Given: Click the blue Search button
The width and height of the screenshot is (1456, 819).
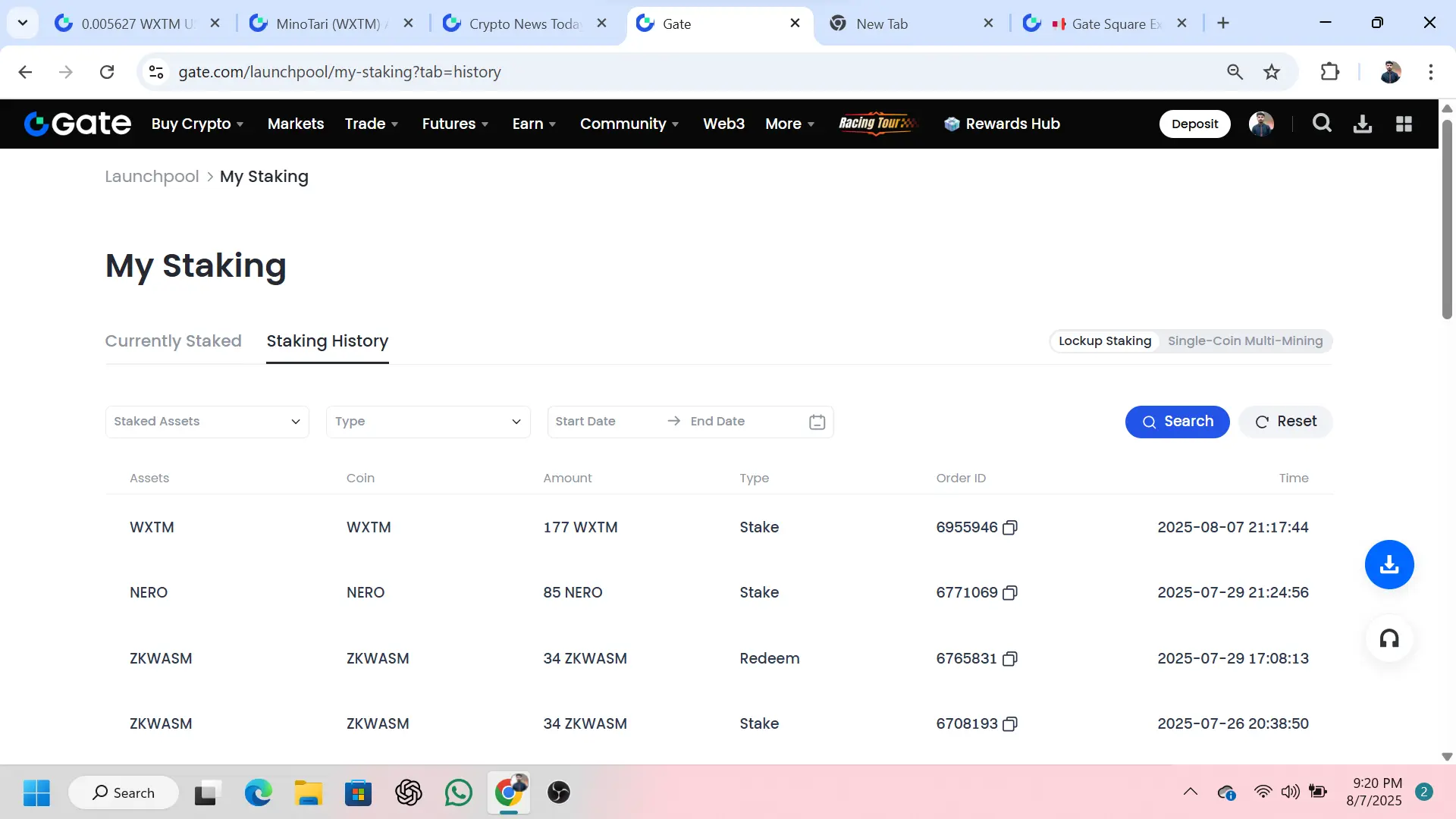Looking at the screenshot, I should coord(1177,422).
